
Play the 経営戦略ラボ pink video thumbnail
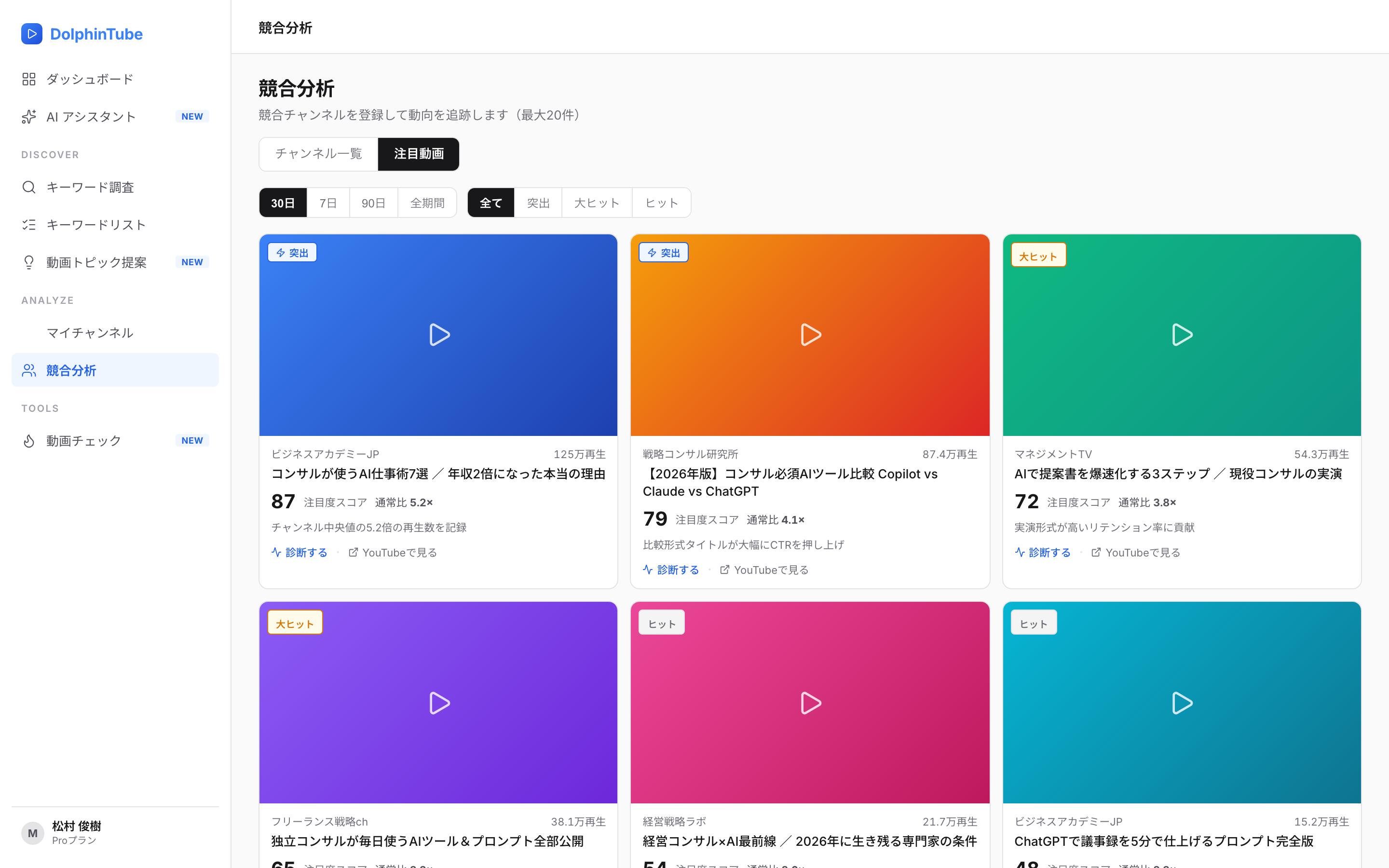tap(810, 703)
